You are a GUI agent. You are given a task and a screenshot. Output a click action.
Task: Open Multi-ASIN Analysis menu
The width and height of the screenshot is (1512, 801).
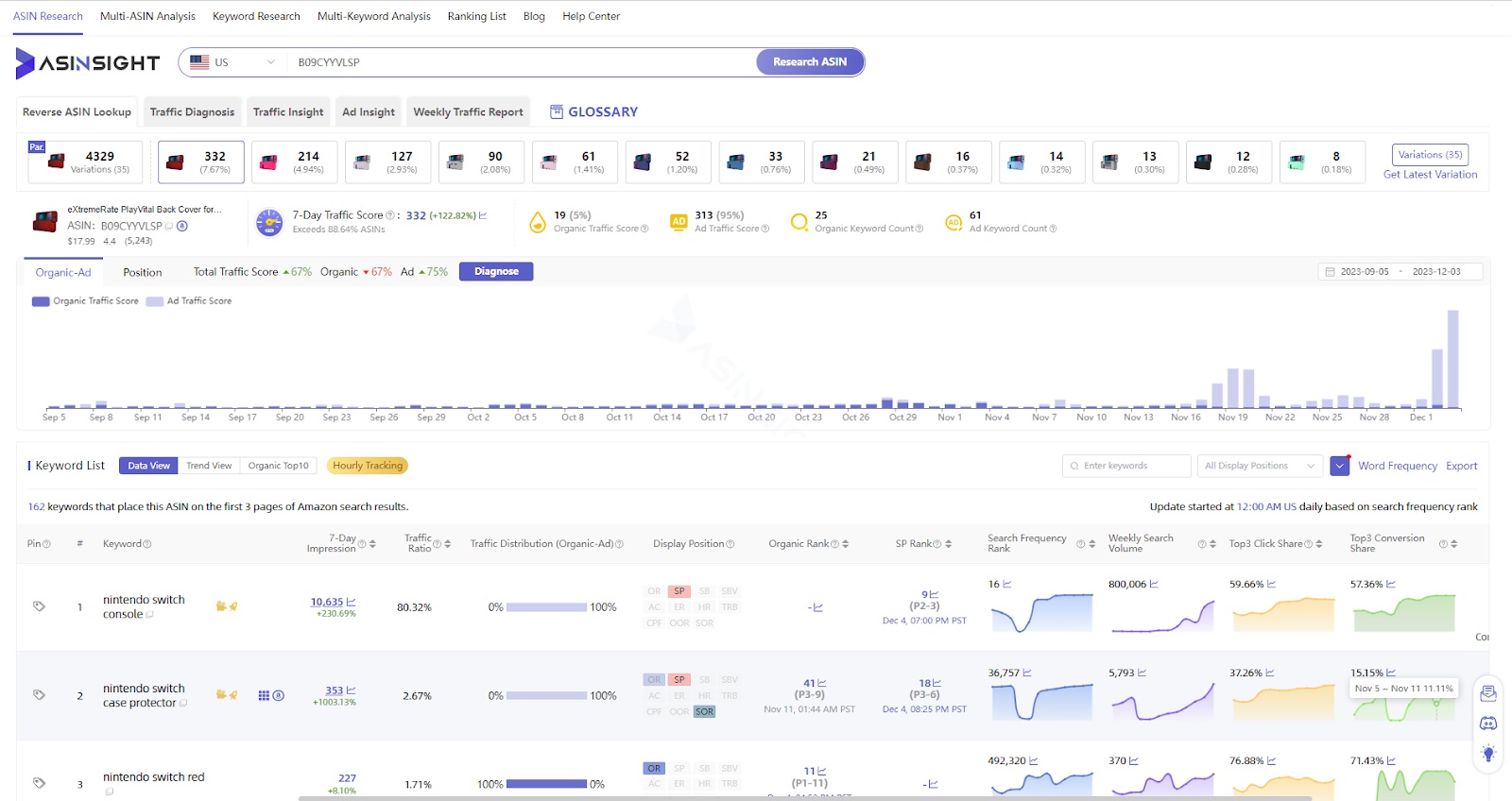pos(147,16)
